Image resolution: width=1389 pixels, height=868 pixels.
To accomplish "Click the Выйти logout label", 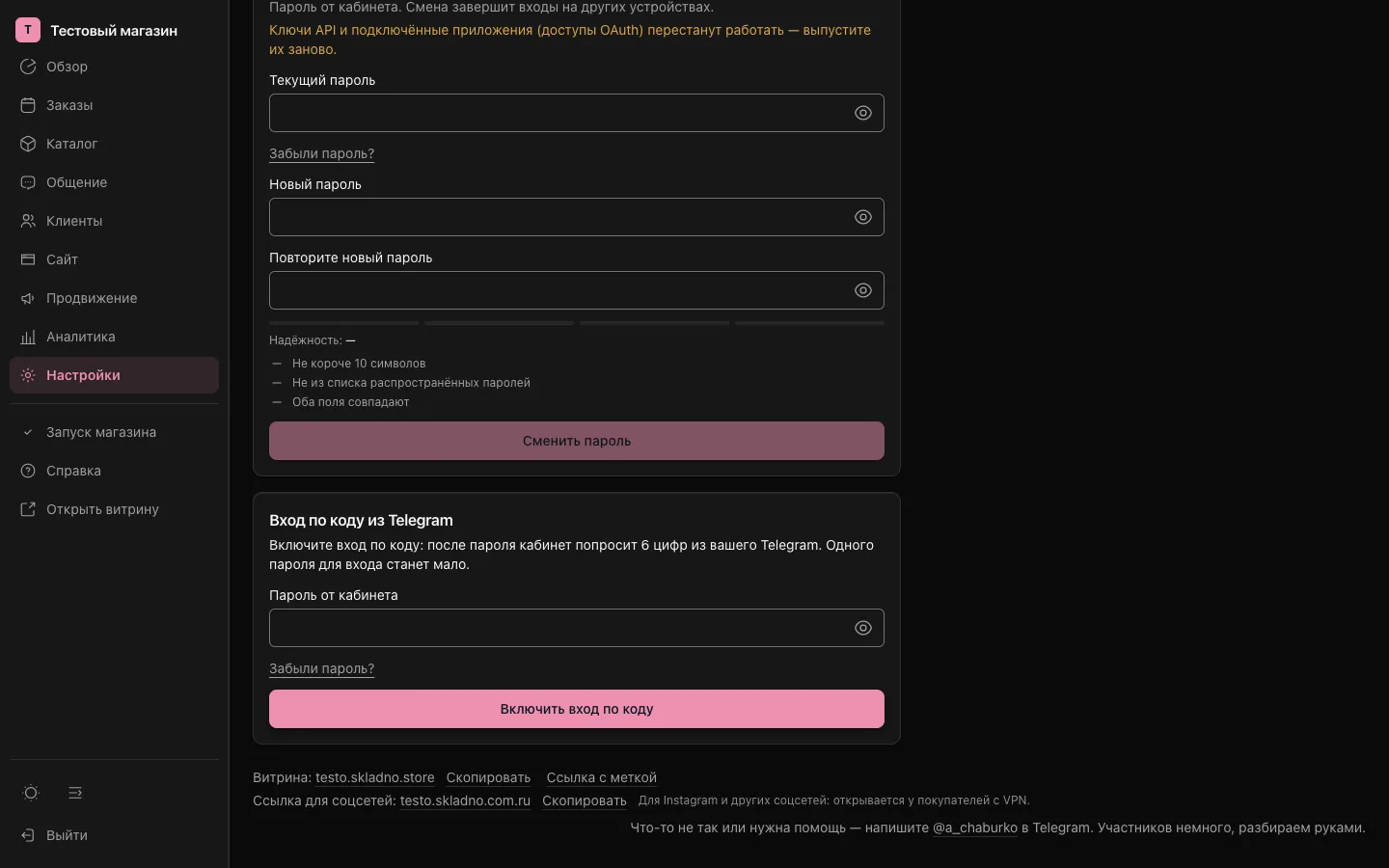I will (67, 835).
